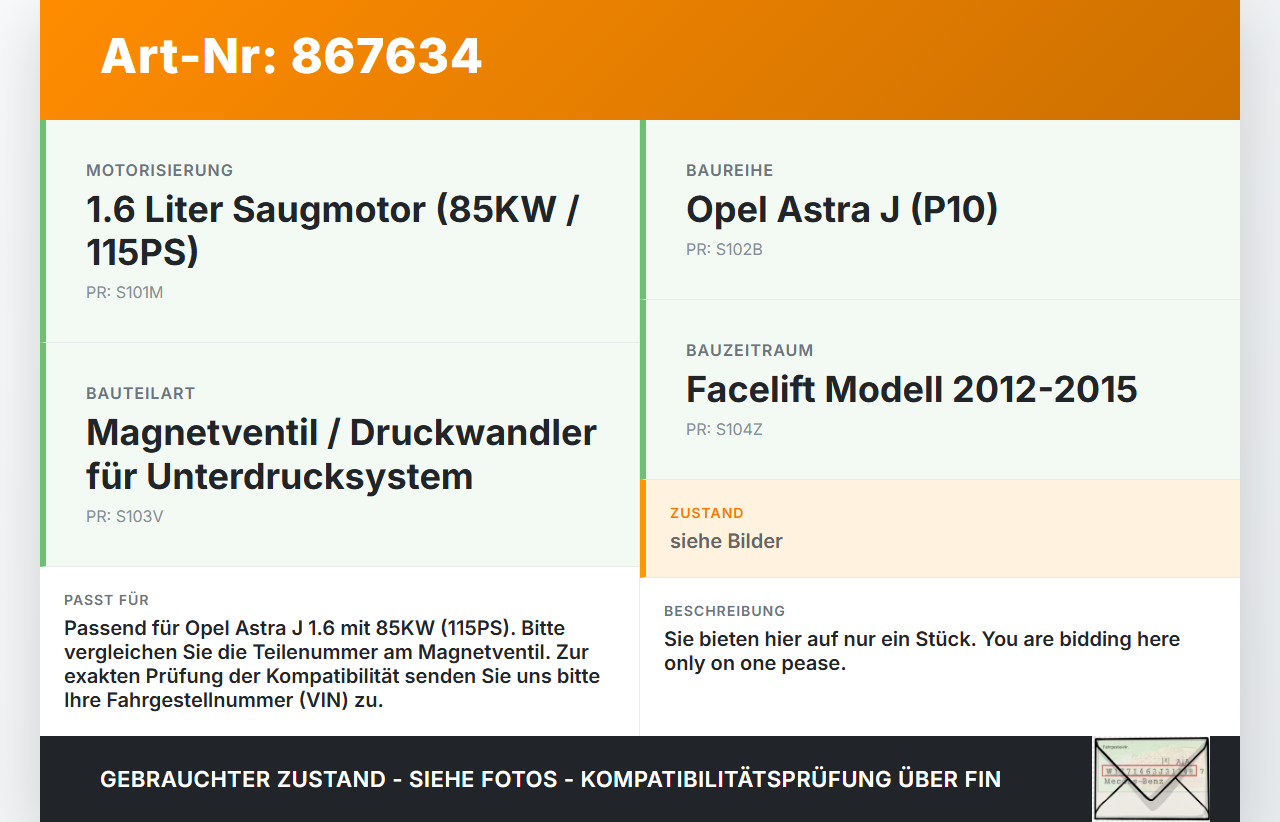Click the Opel Astra J (P10) title
1280x822 pixels.
[x=842, y=209]
